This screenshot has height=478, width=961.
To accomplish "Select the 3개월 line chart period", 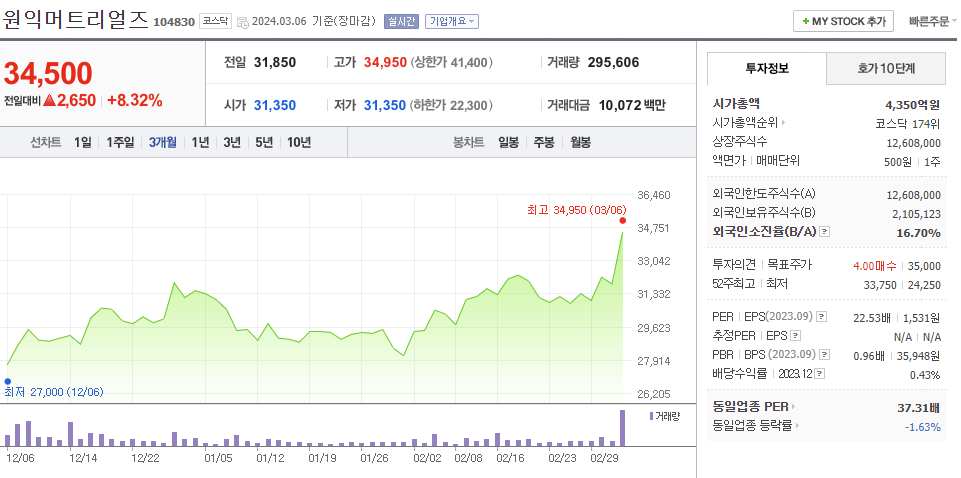I will coord(163,143).
